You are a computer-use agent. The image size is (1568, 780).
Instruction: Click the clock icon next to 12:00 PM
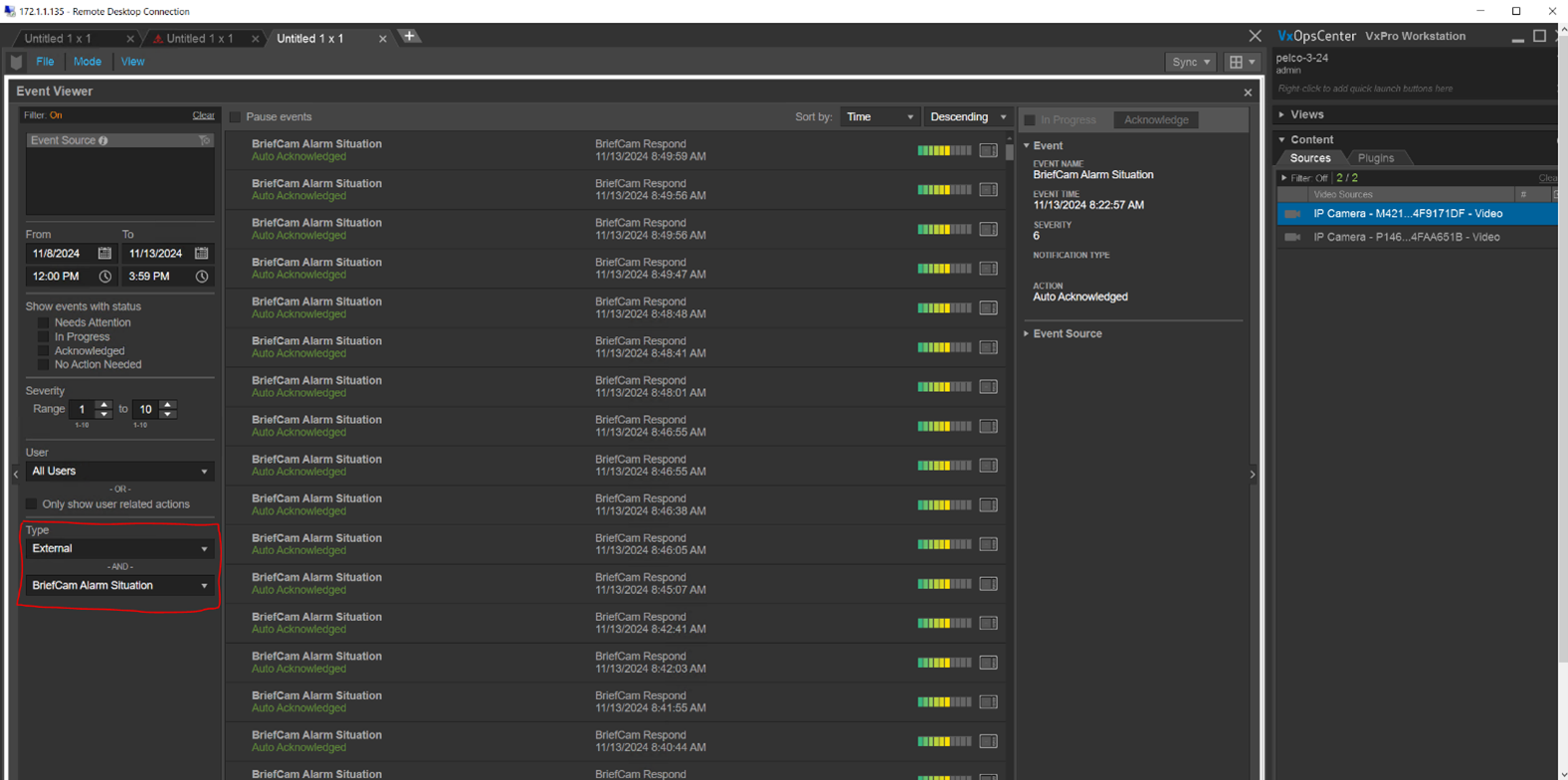pos(104,277)
